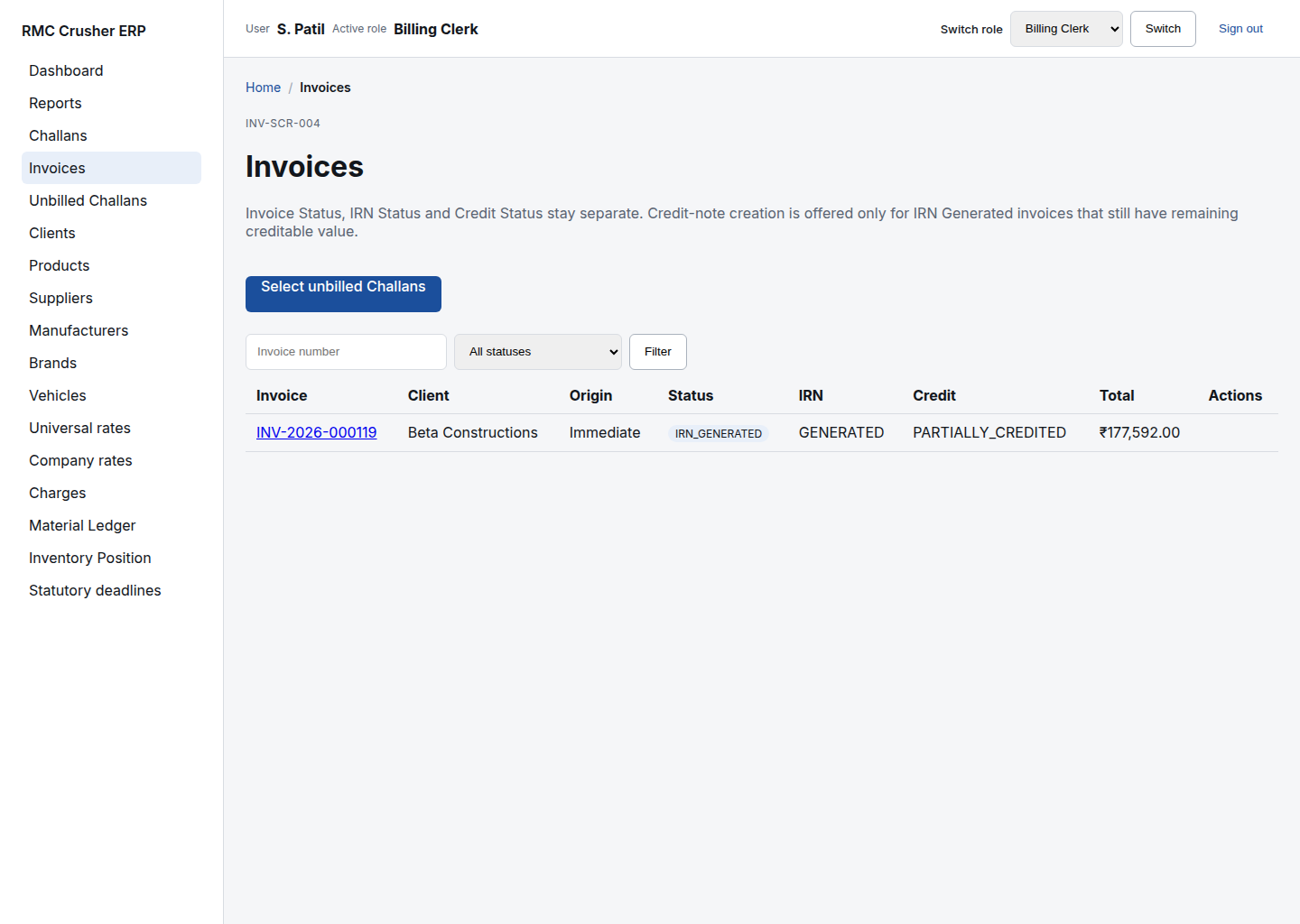The image size is (1300, 924).
Task: Click the IRN_GENERATED status badge
Action: click(x=719, y=433)
